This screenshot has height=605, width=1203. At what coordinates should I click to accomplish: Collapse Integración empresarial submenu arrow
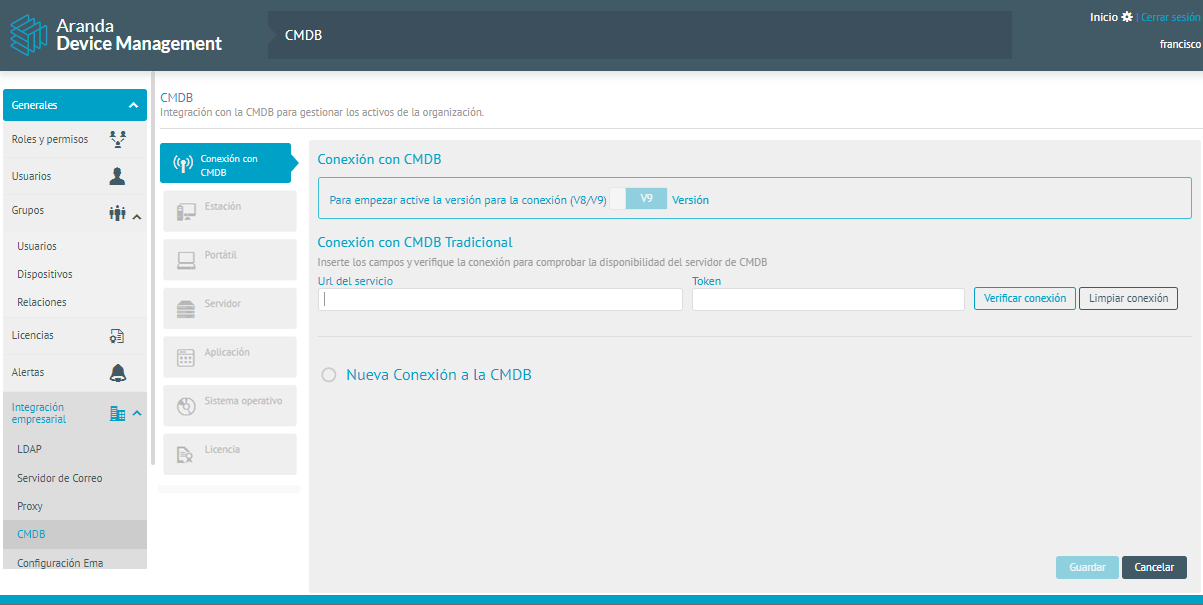tap(137, 414)
